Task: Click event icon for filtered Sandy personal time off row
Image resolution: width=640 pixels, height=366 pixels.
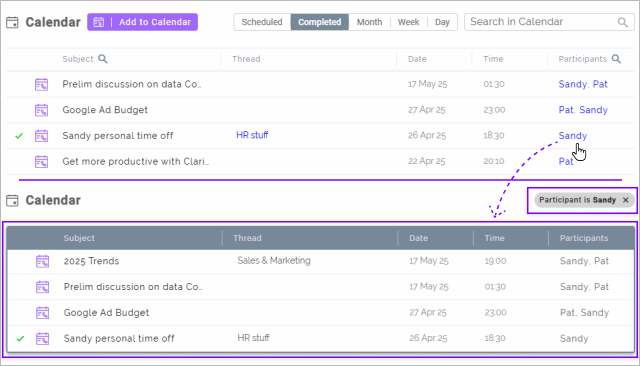Action: (42, 339)
